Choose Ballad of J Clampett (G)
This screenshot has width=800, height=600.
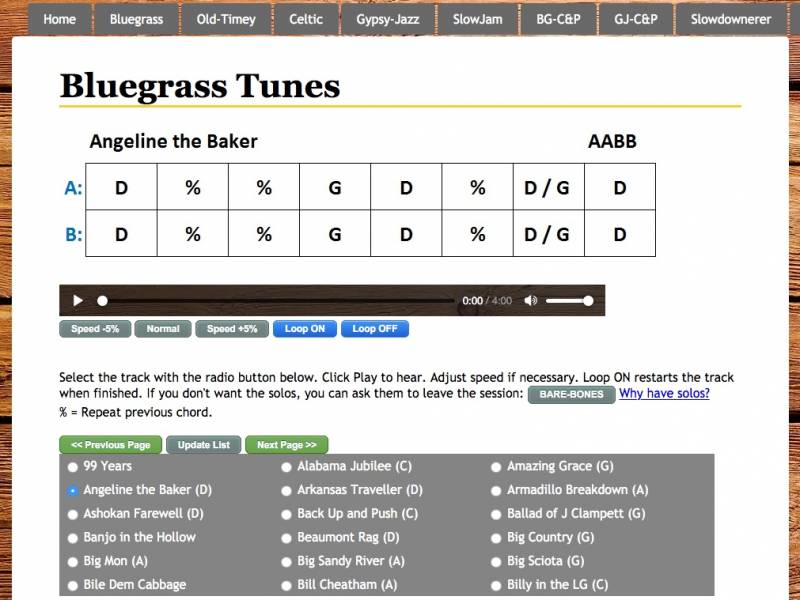(497, 514)
